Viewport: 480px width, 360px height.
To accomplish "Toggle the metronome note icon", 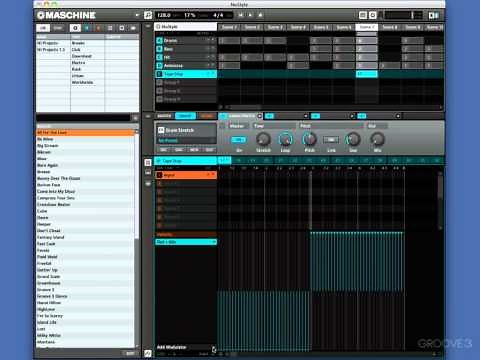I will [x=148, y=15].
